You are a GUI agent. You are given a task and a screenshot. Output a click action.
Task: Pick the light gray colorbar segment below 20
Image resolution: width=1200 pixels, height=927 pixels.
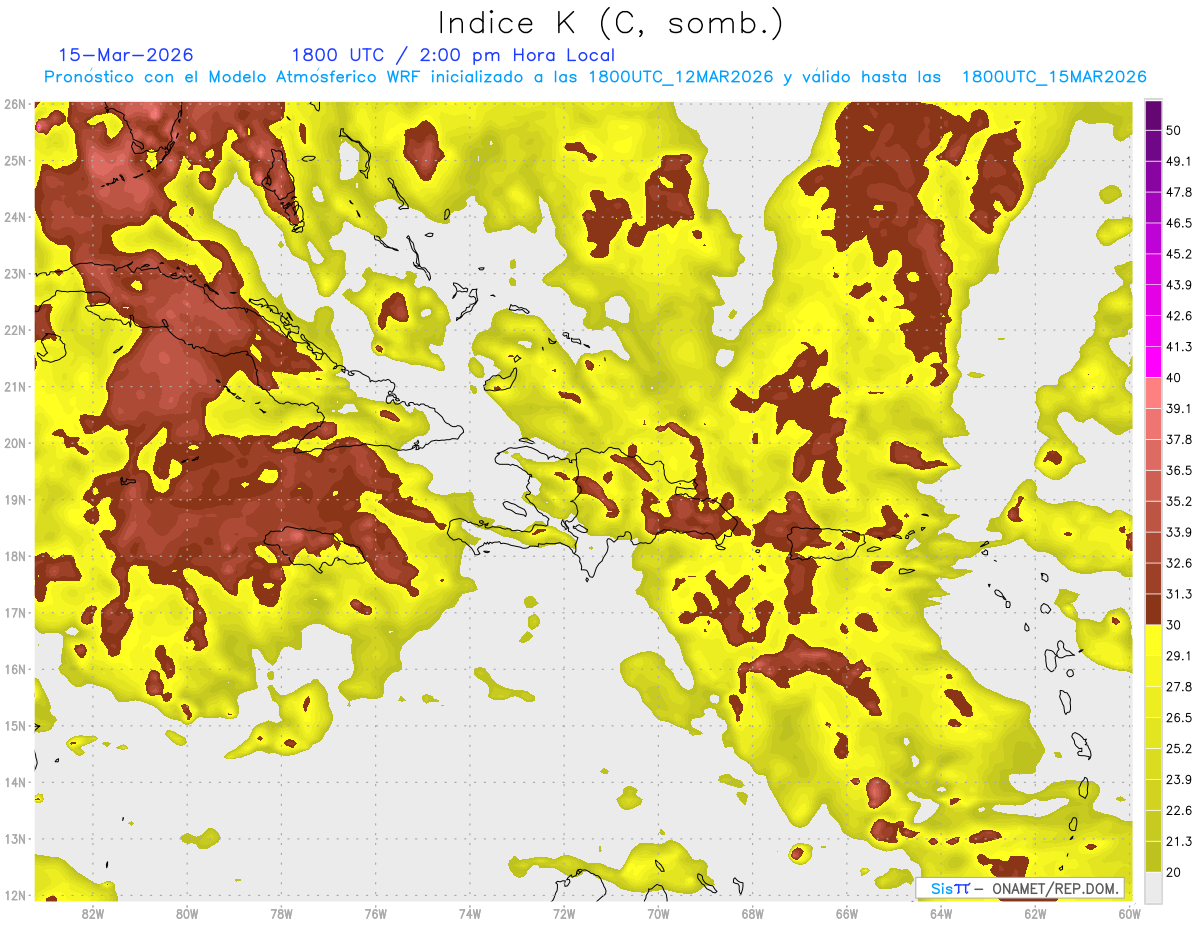[1153, 887]
